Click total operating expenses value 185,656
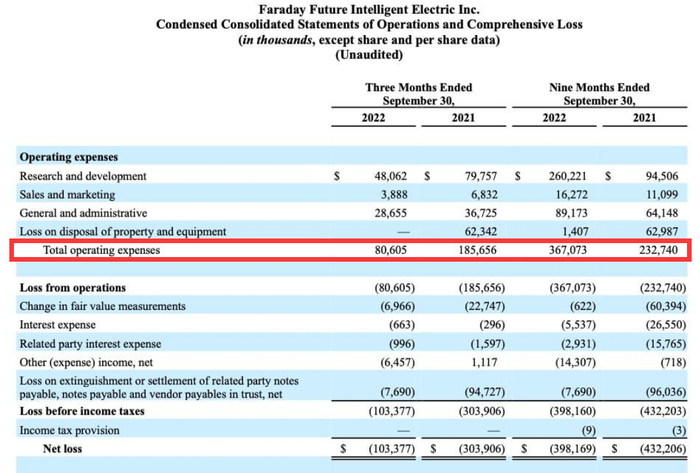The width and height of the screenshot is (700, 473). tap(478, 250)
